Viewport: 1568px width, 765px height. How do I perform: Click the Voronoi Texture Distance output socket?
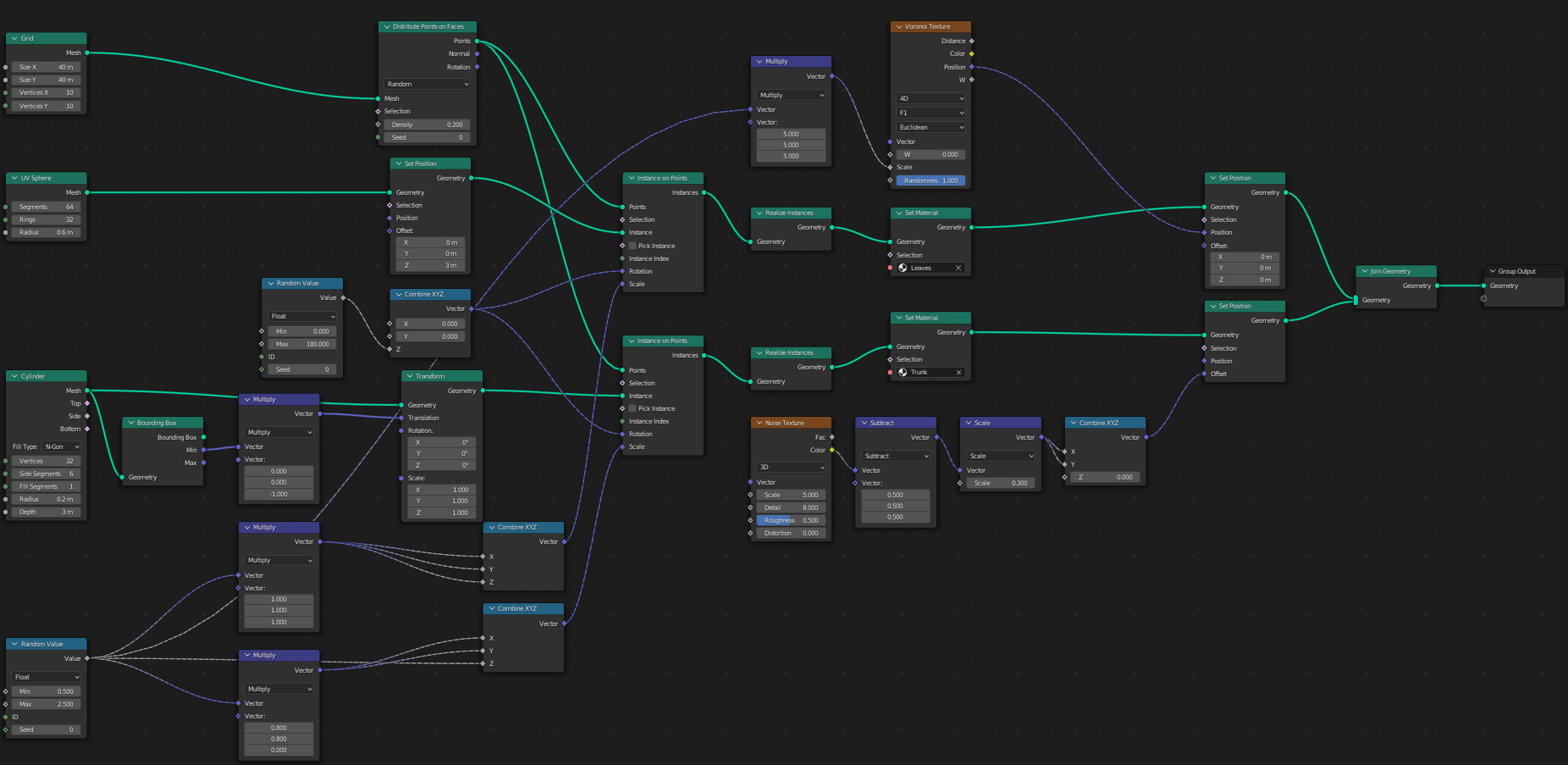click(x=971, y=41)
